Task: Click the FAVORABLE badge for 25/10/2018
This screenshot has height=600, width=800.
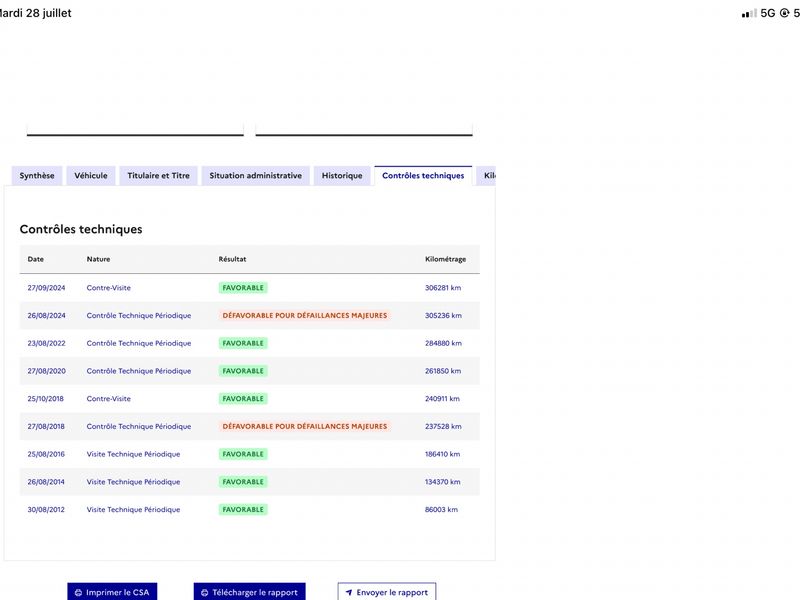Action: [x=243, y=398]
